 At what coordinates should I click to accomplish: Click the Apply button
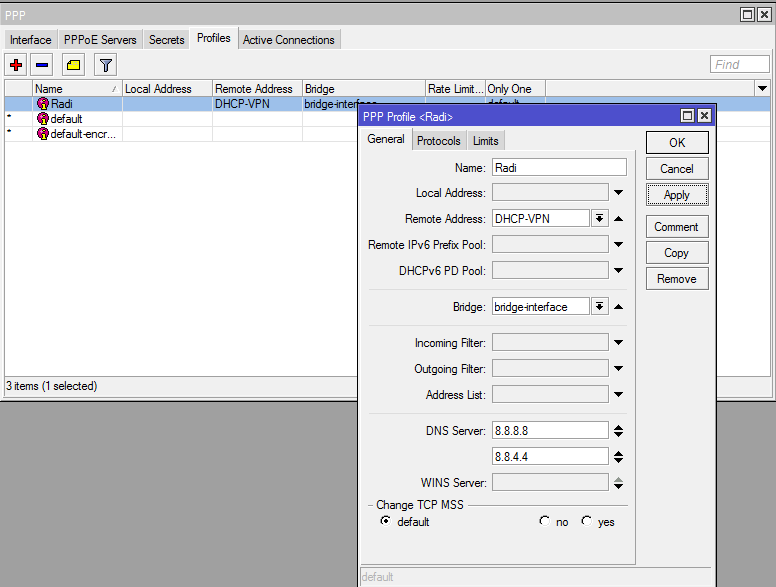(x=677, y=195)
